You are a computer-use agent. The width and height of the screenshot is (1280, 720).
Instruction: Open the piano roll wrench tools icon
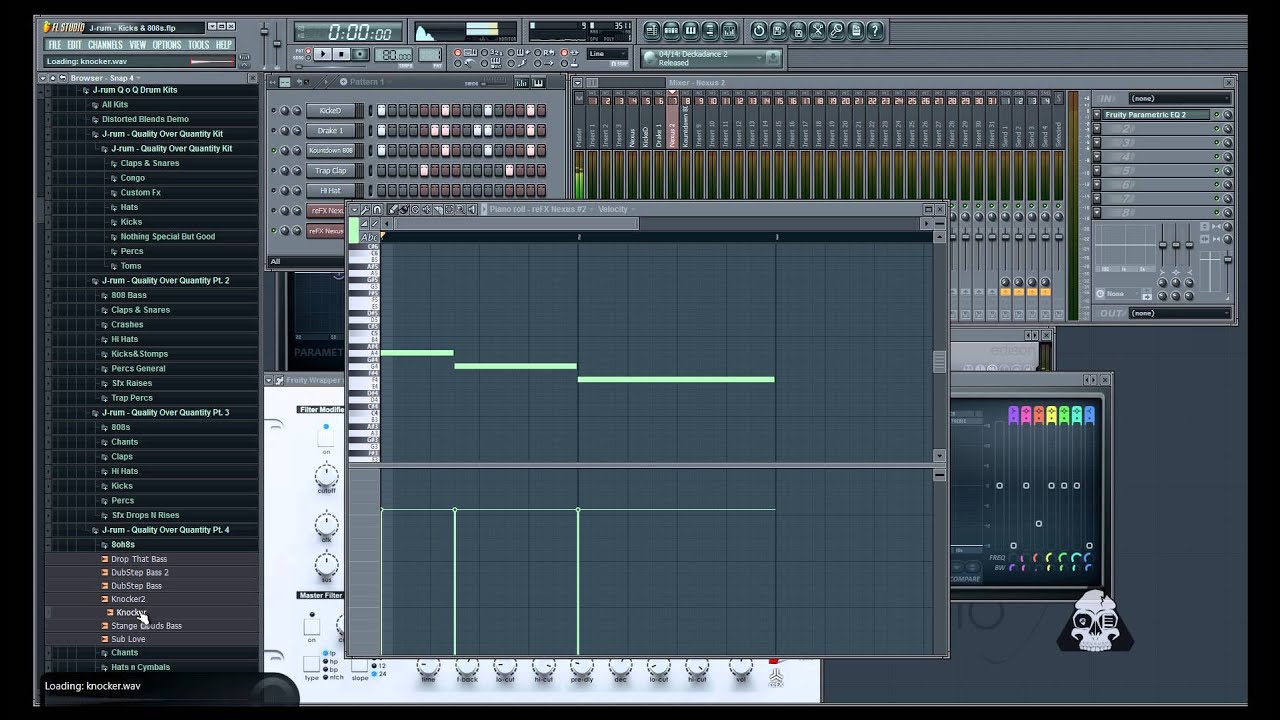click(365, 209)
